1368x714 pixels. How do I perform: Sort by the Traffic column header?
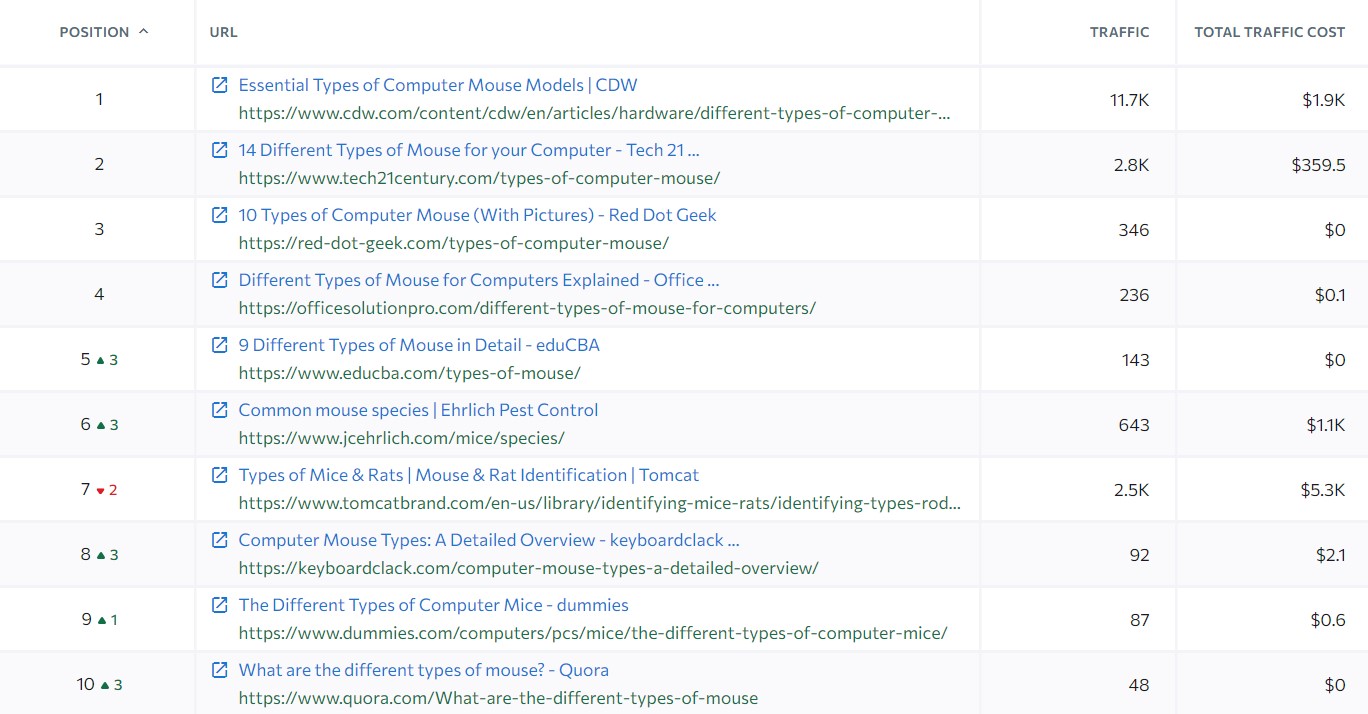tap(1119, 32)
